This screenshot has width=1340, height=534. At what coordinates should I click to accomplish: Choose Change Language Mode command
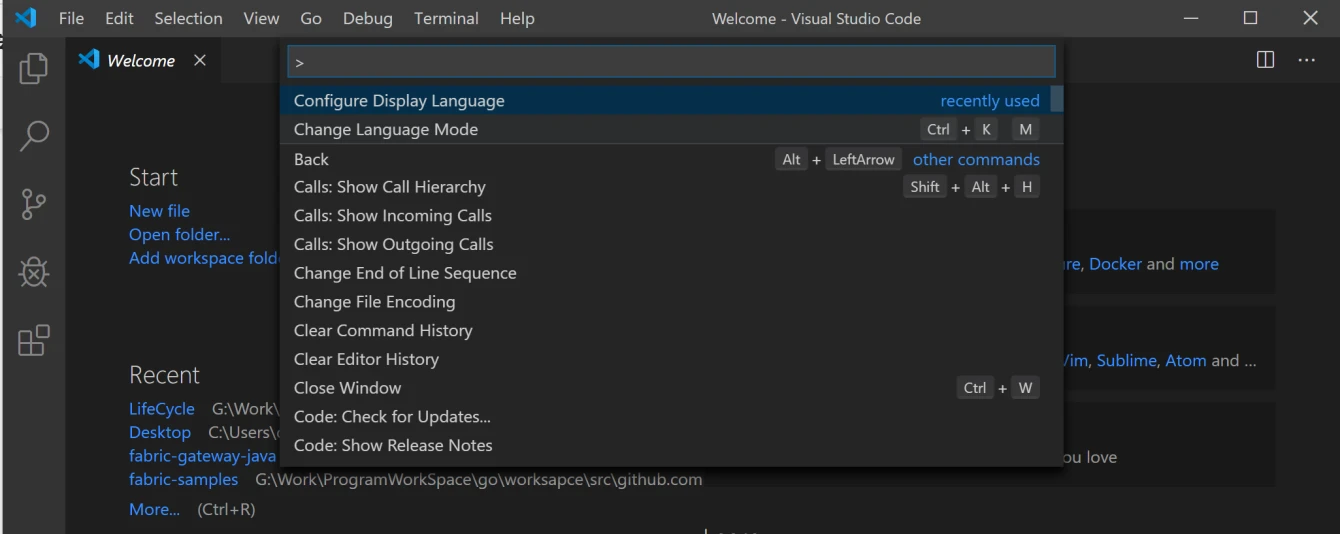(386, 130)
